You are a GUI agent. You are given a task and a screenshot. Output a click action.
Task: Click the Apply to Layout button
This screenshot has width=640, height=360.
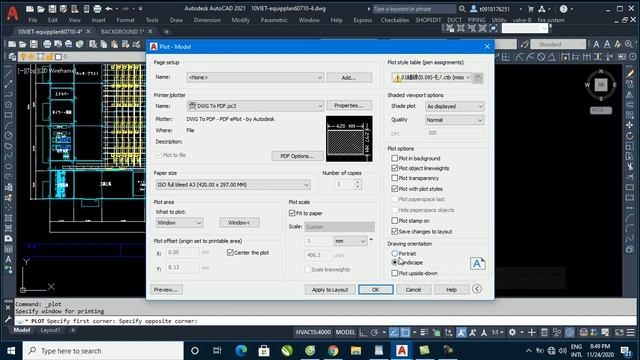click(x=330, y=289)
